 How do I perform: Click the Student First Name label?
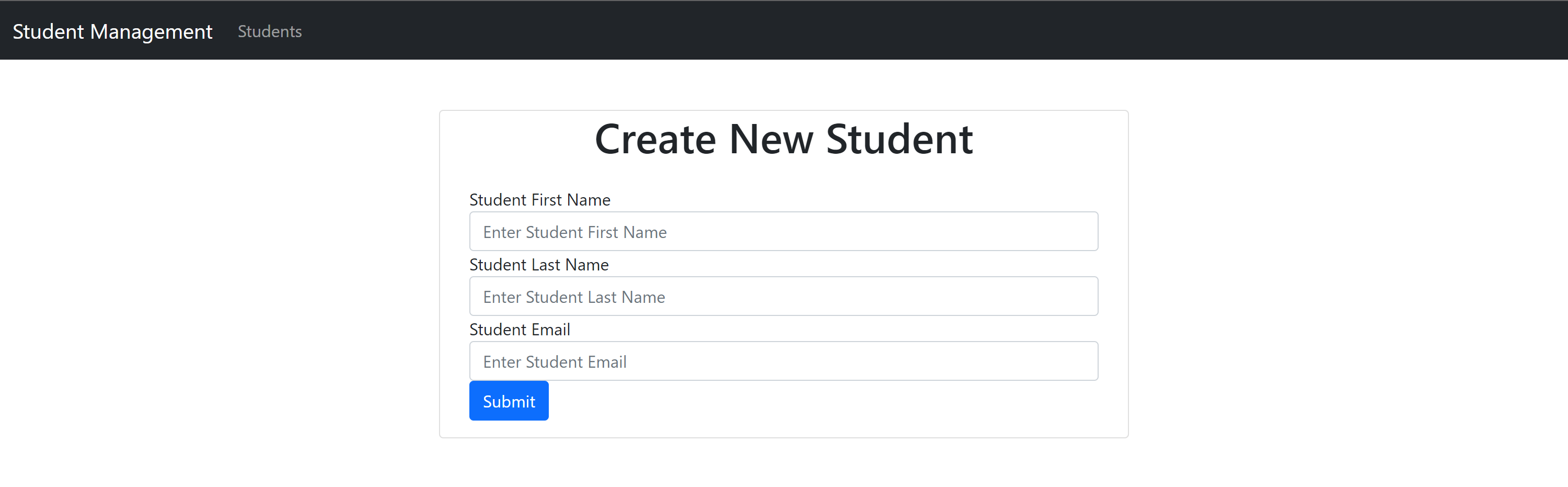(x=539, y=200)
